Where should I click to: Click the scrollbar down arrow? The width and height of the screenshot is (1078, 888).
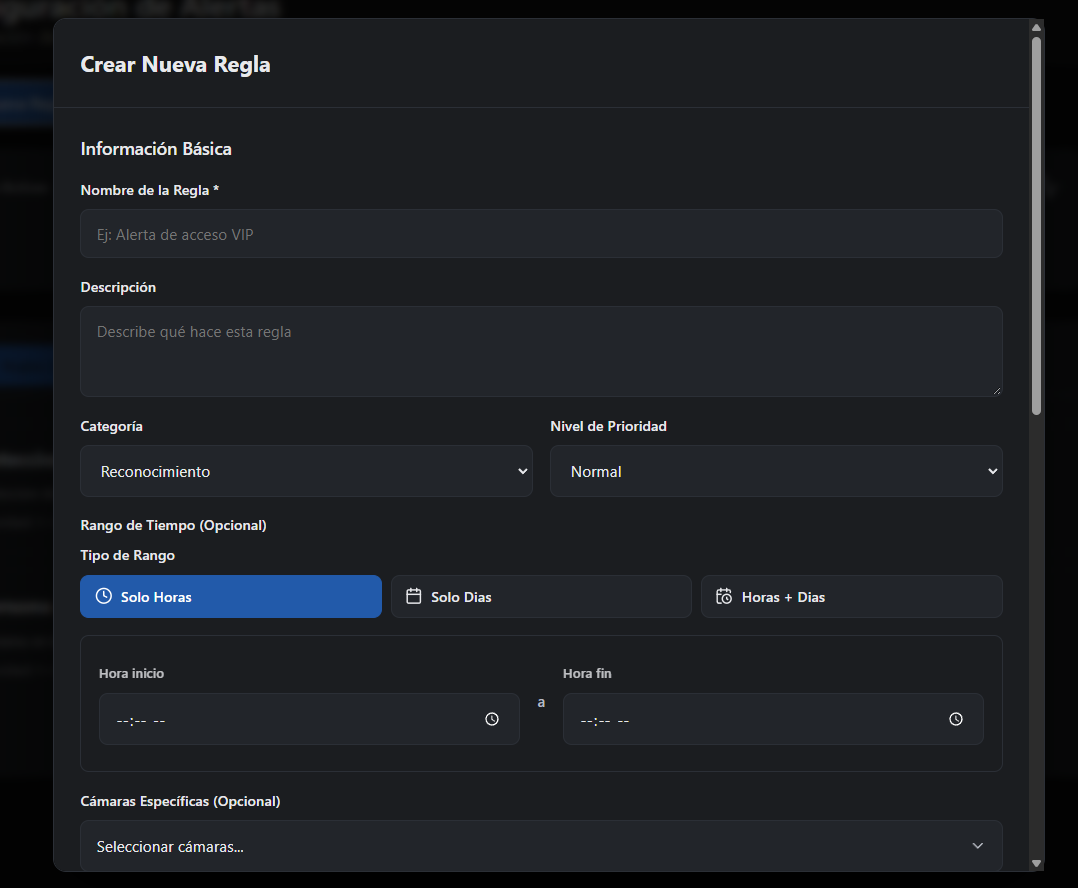[1037, 864]
